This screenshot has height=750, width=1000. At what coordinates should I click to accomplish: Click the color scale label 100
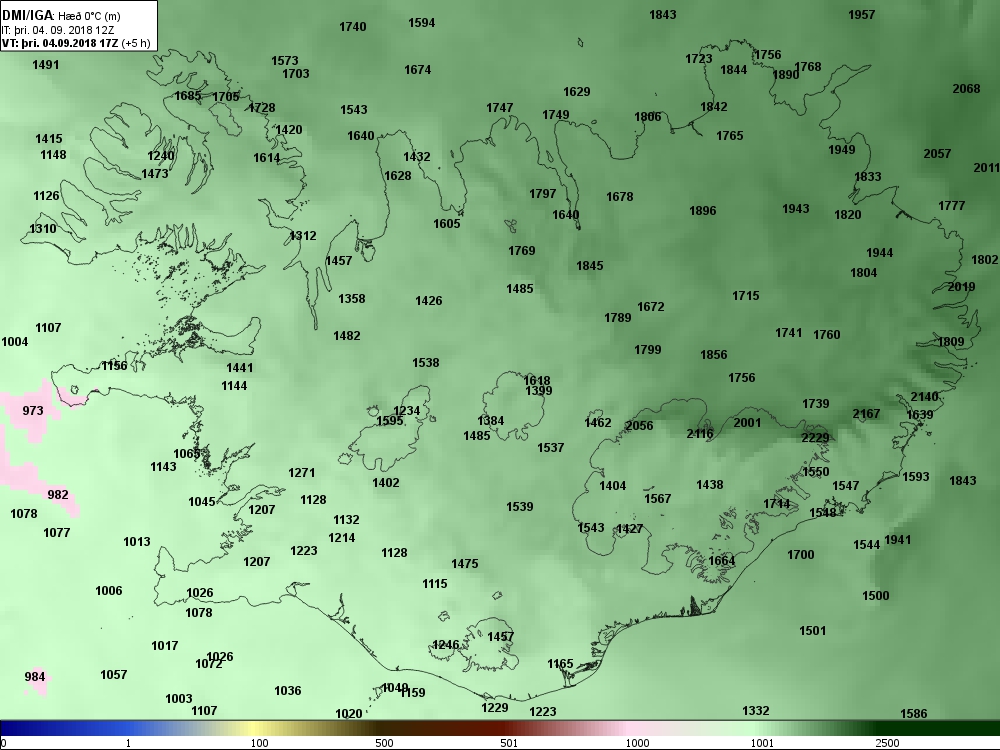(259, 743)
